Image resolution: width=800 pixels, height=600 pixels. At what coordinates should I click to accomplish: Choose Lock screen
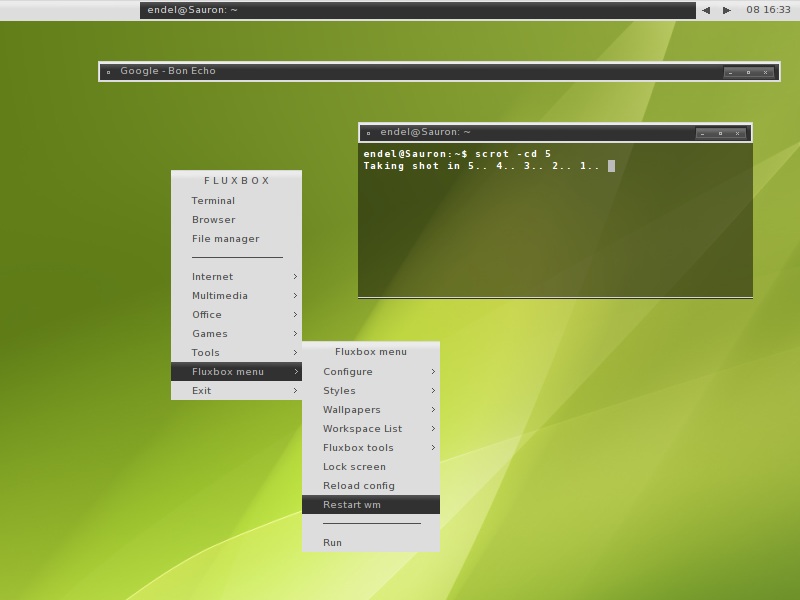(x=371, y=466)
